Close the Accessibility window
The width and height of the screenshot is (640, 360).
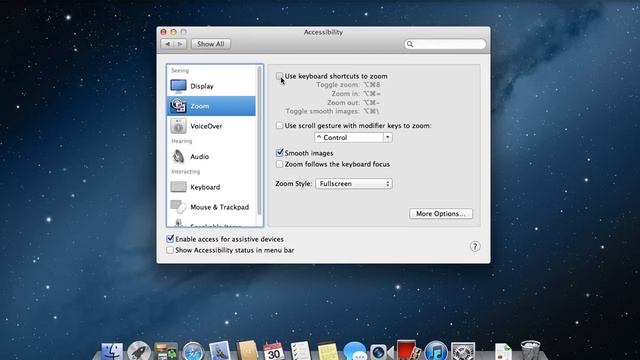pos(164,32)
